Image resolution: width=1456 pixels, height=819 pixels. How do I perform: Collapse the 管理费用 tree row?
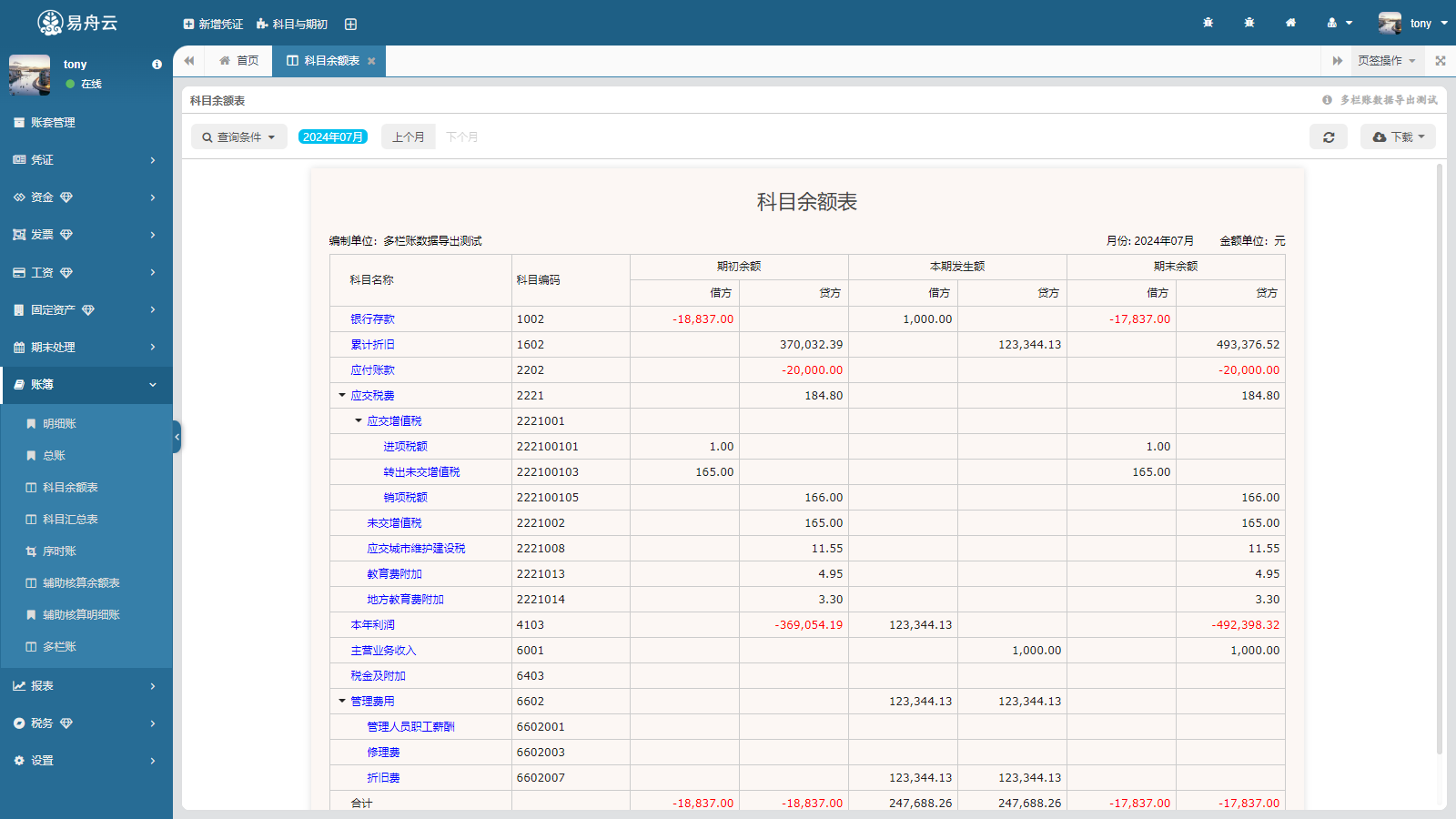tap(342, 702)
